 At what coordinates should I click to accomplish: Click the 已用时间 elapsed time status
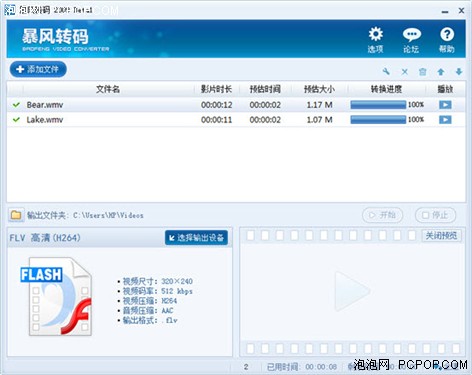pyautogui.click(x=302, y=367)
